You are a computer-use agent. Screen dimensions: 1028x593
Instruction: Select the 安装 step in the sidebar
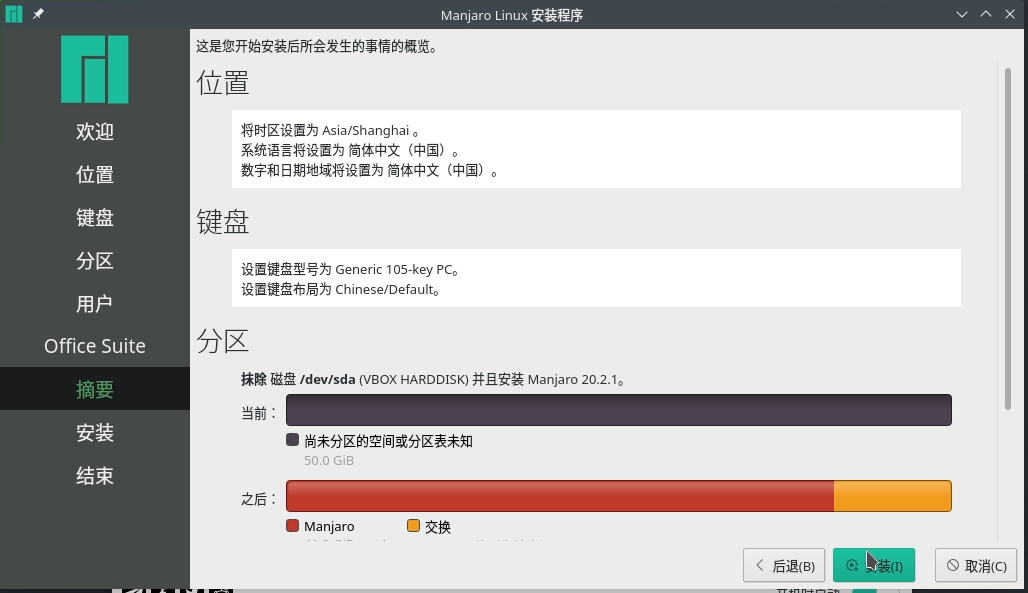click(x=95, y=432)
